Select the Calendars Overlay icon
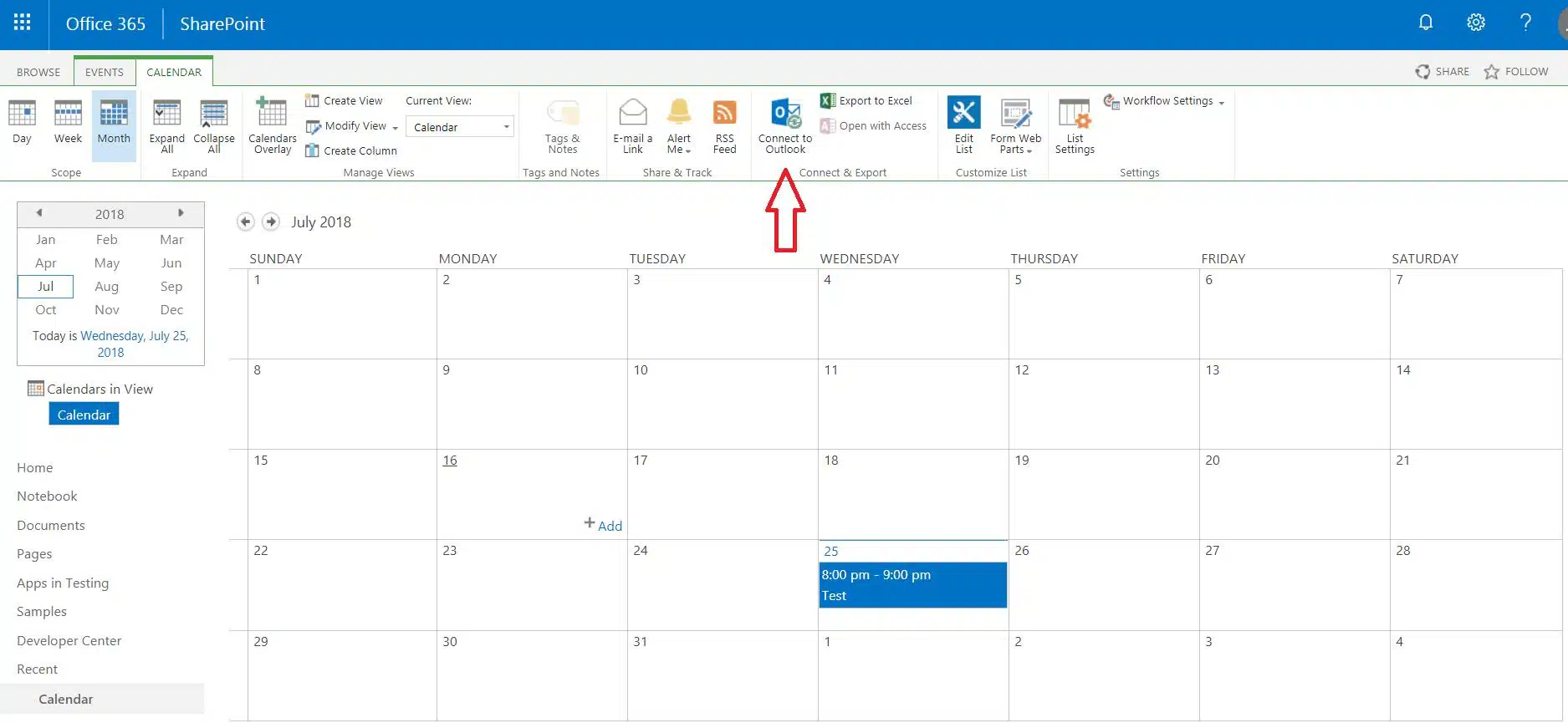The image size is (1568, 723). [x=272, y=114]
